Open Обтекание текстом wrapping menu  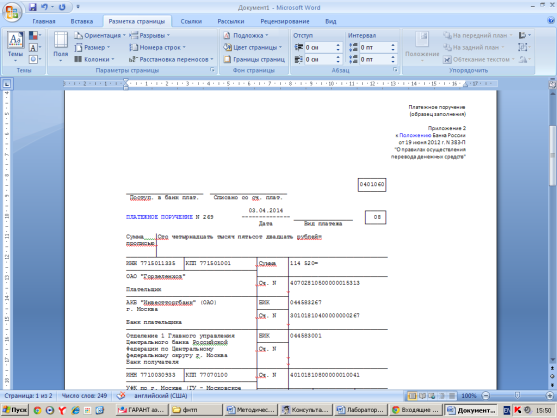(478, 59)
